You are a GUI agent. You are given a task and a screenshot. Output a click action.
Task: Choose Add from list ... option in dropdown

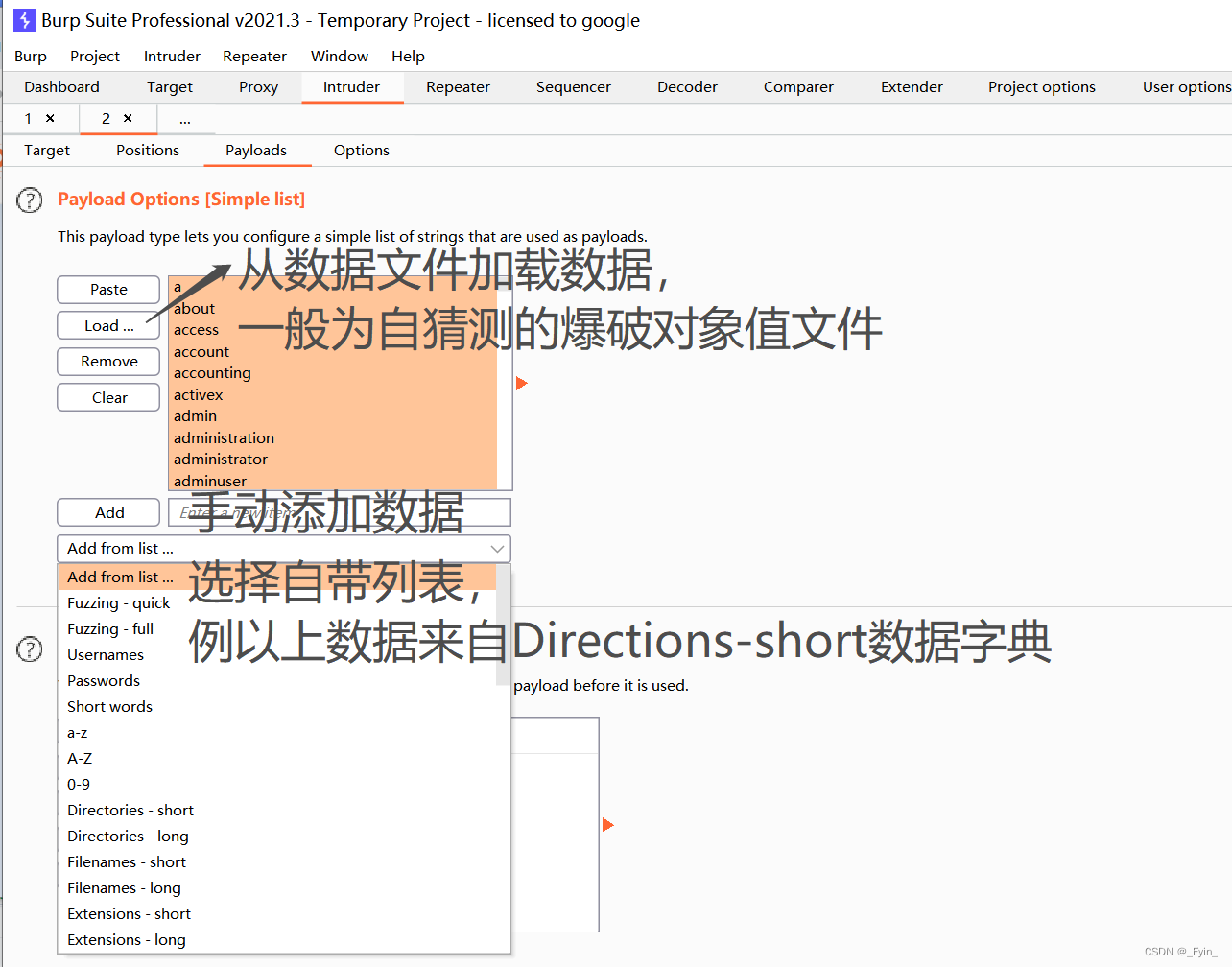[276, 578]
